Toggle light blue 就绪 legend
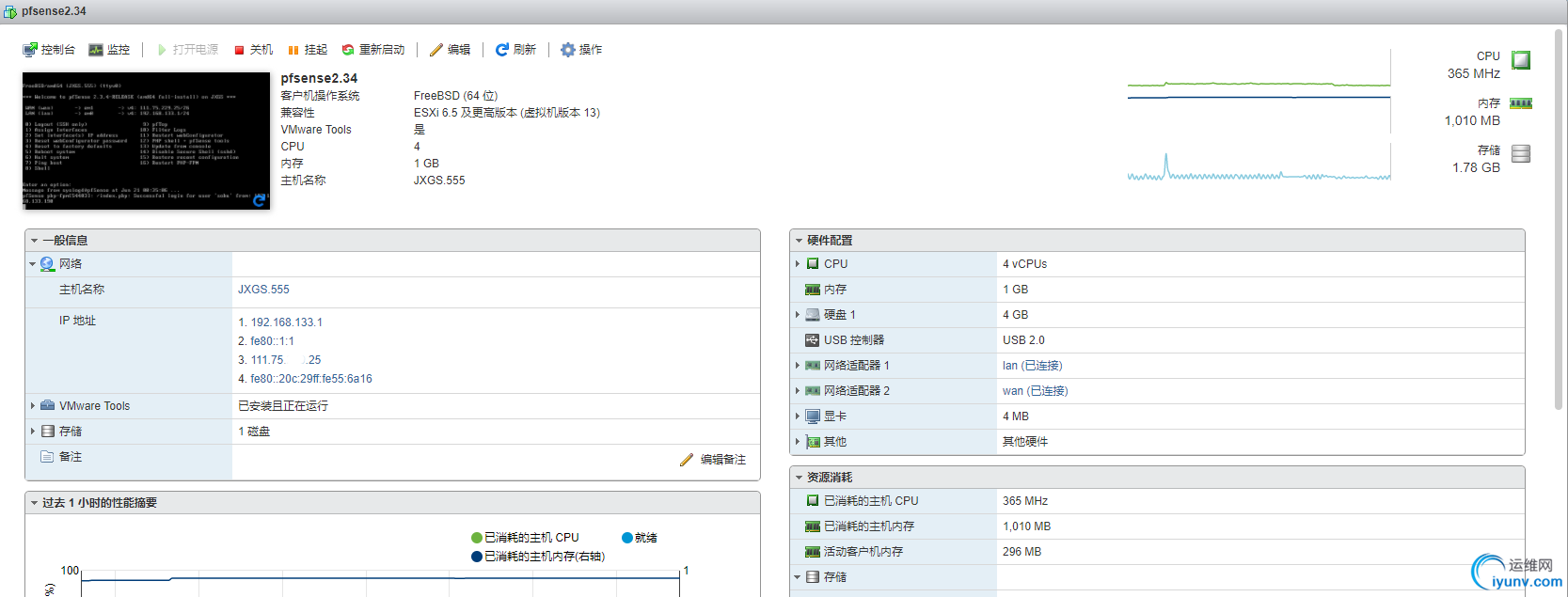This screenshot has height=597, width=1568. [640, 538]
